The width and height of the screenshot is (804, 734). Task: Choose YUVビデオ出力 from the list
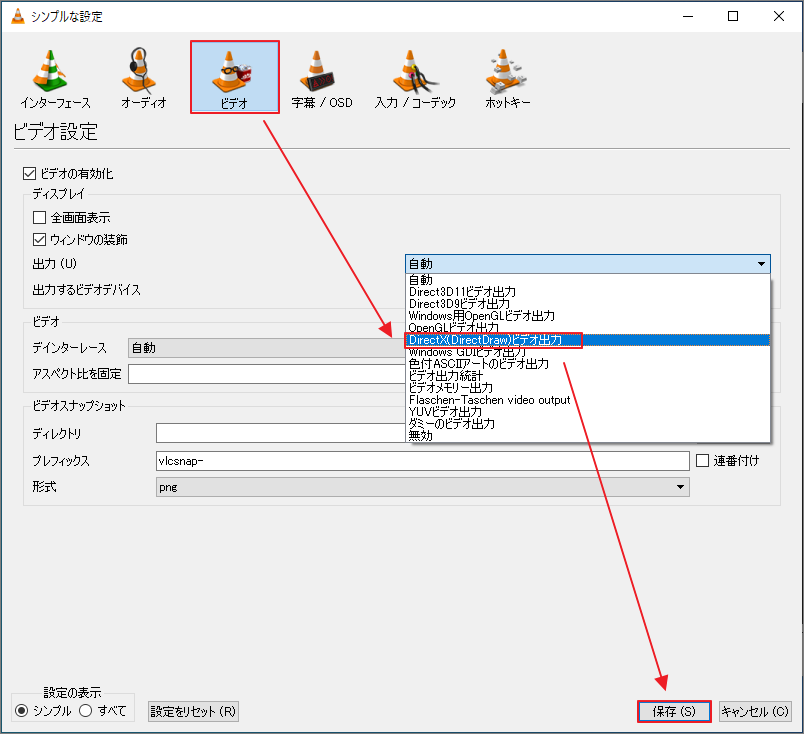tap(588, 411)
